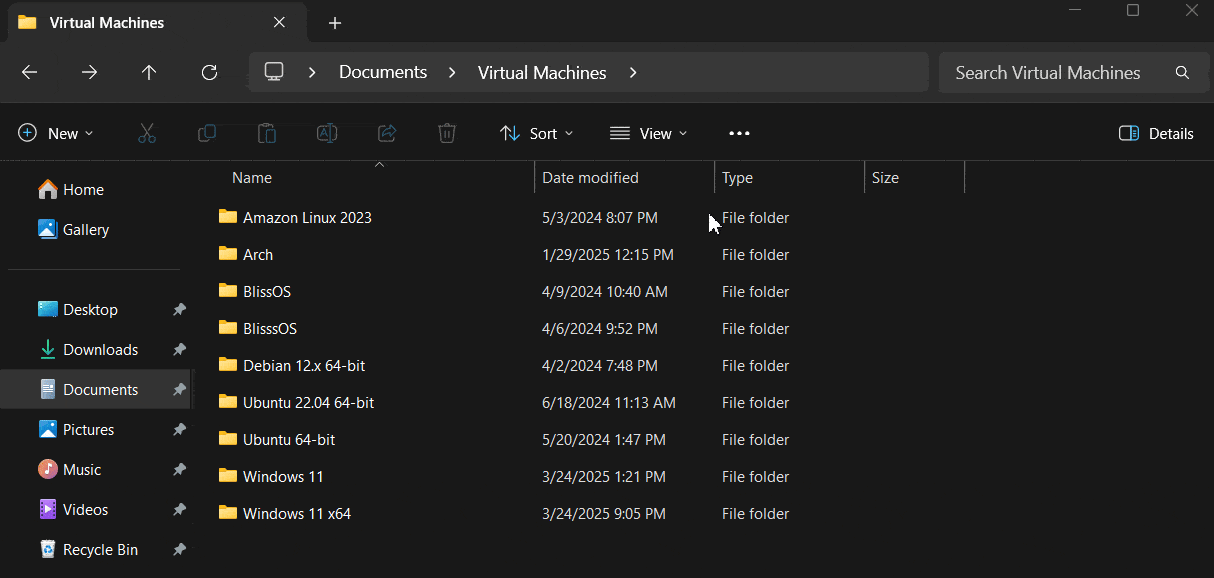Add a new tab
This screenshot has width=1214, height=578.
[335, 22]
